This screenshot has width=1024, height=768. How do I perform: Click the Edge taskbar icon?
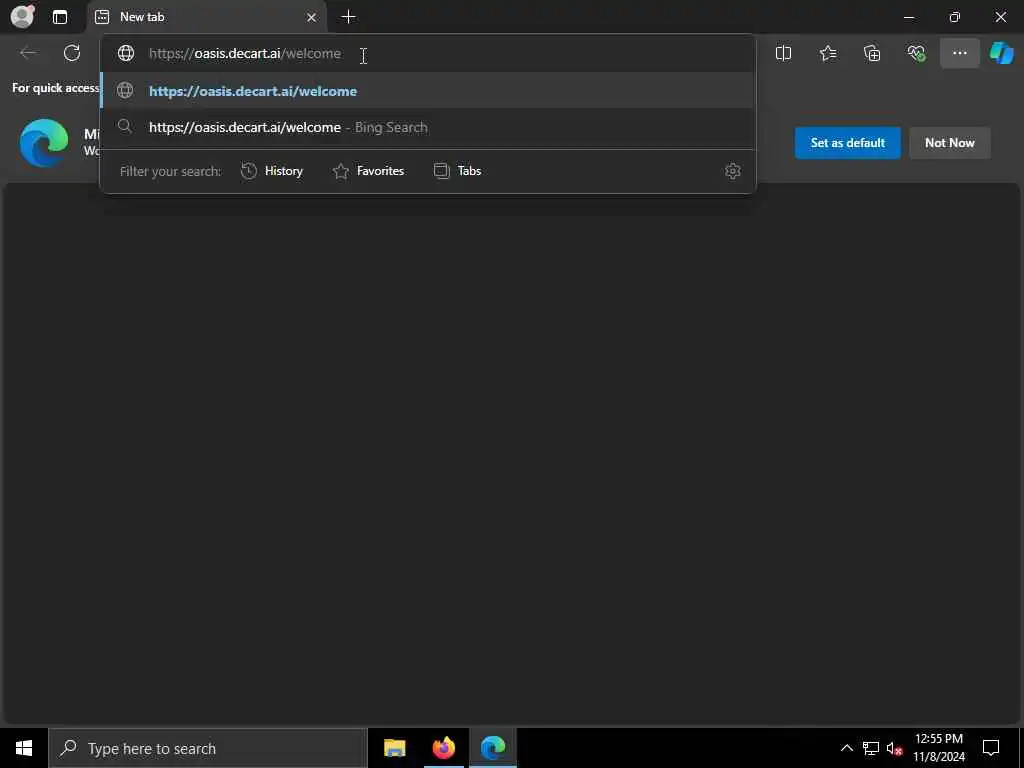pos(493,748)
